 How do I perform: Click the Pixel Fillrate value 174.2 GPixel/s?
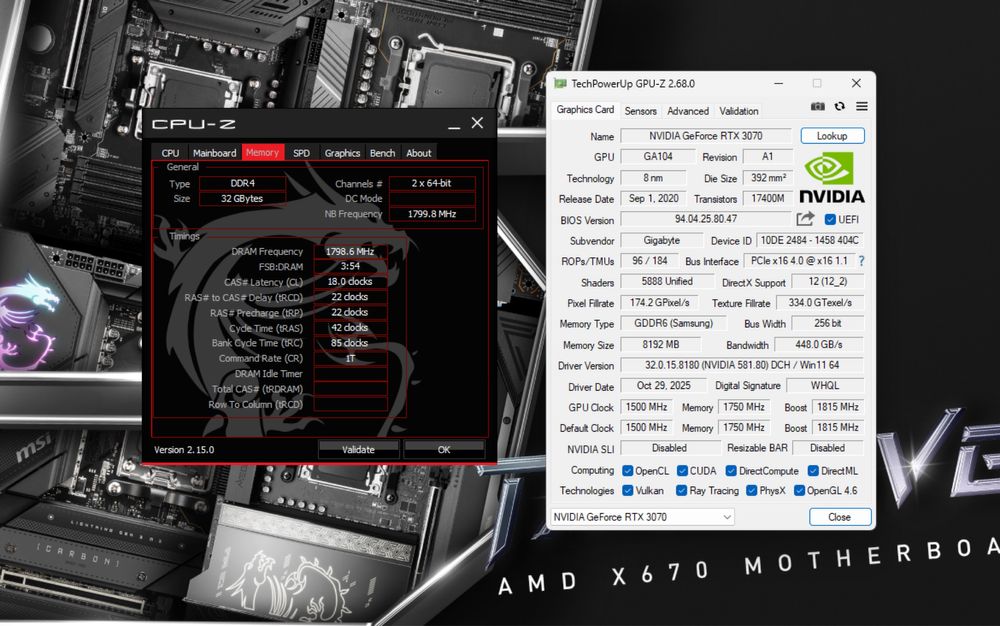(x=659, y=303)
